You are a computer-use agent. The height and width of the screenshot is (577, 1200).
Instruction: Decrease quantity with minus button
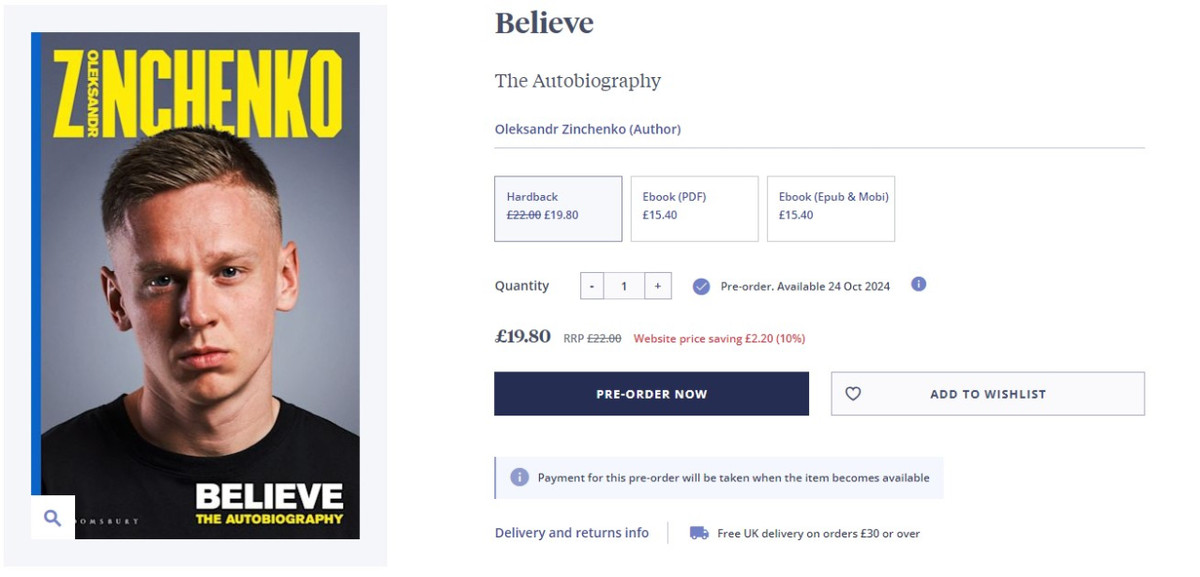(x=592, y=286)
